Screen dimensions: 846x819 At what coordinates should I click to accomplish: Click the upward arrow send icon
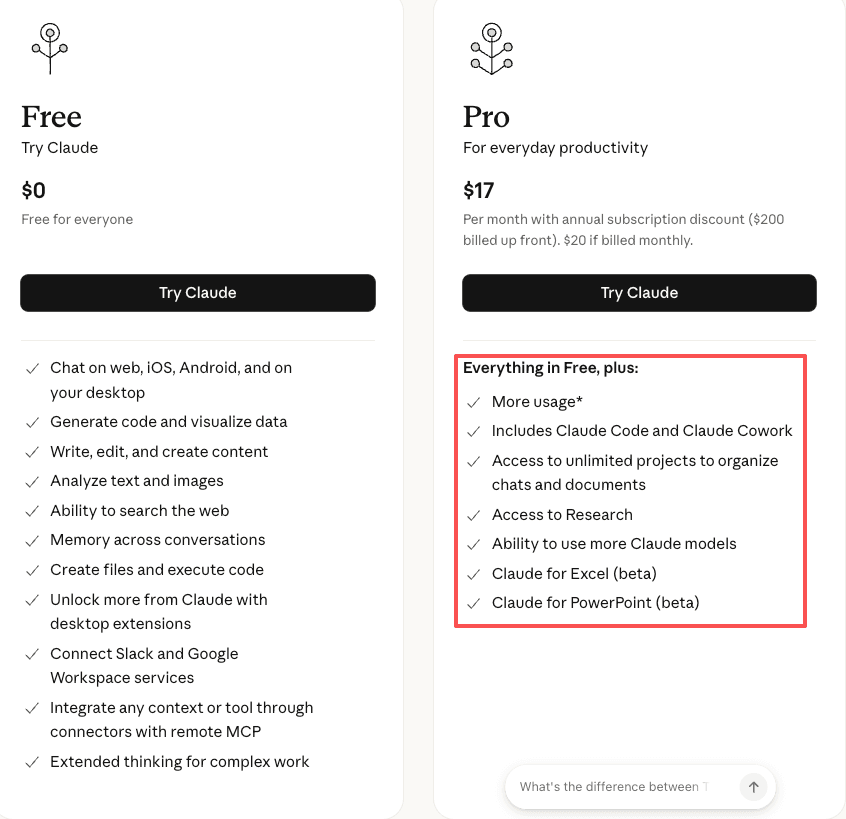point(753,787)
